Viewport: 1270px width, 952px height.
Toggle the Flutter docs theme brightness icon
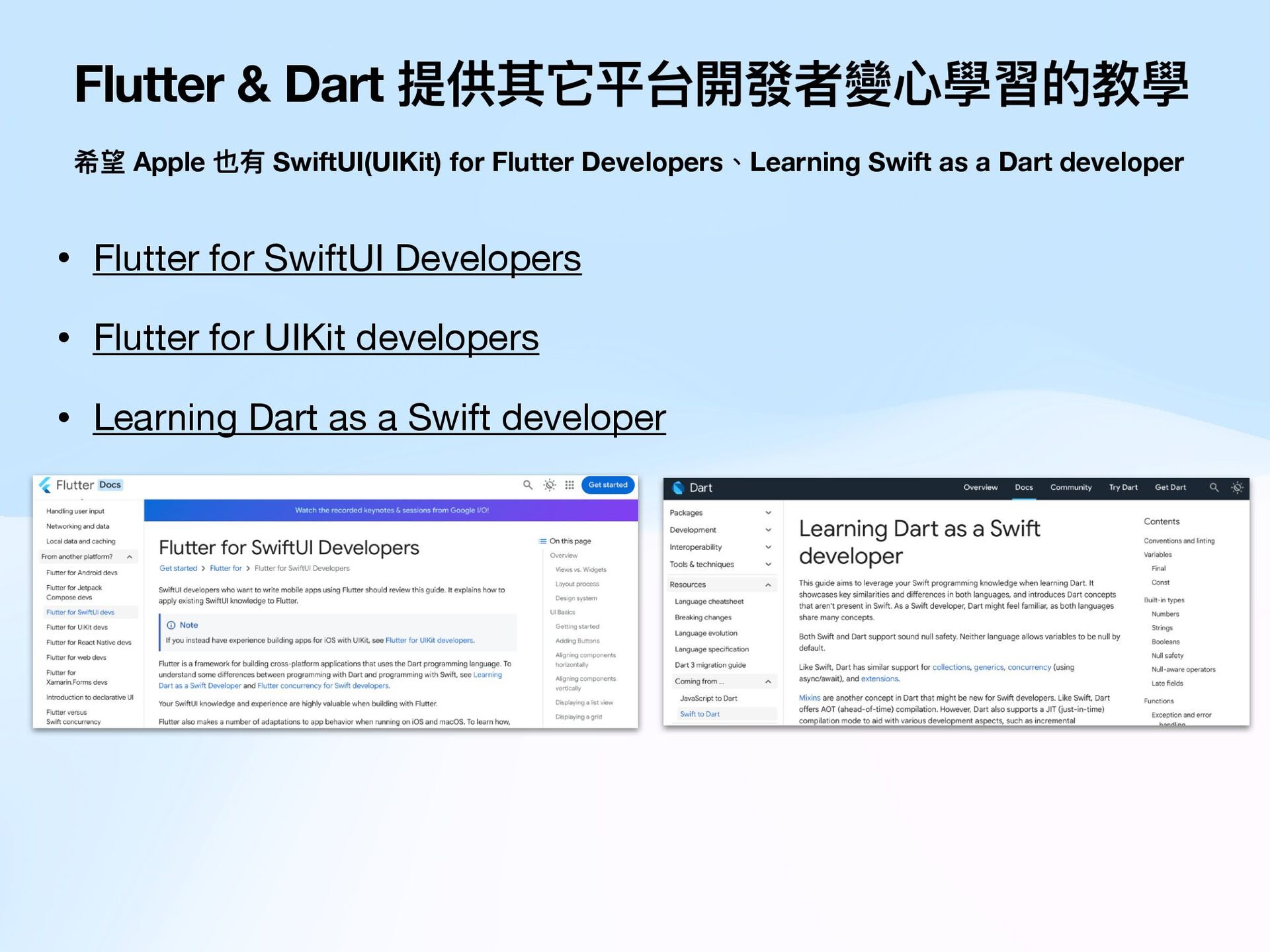tap(550, 485)
